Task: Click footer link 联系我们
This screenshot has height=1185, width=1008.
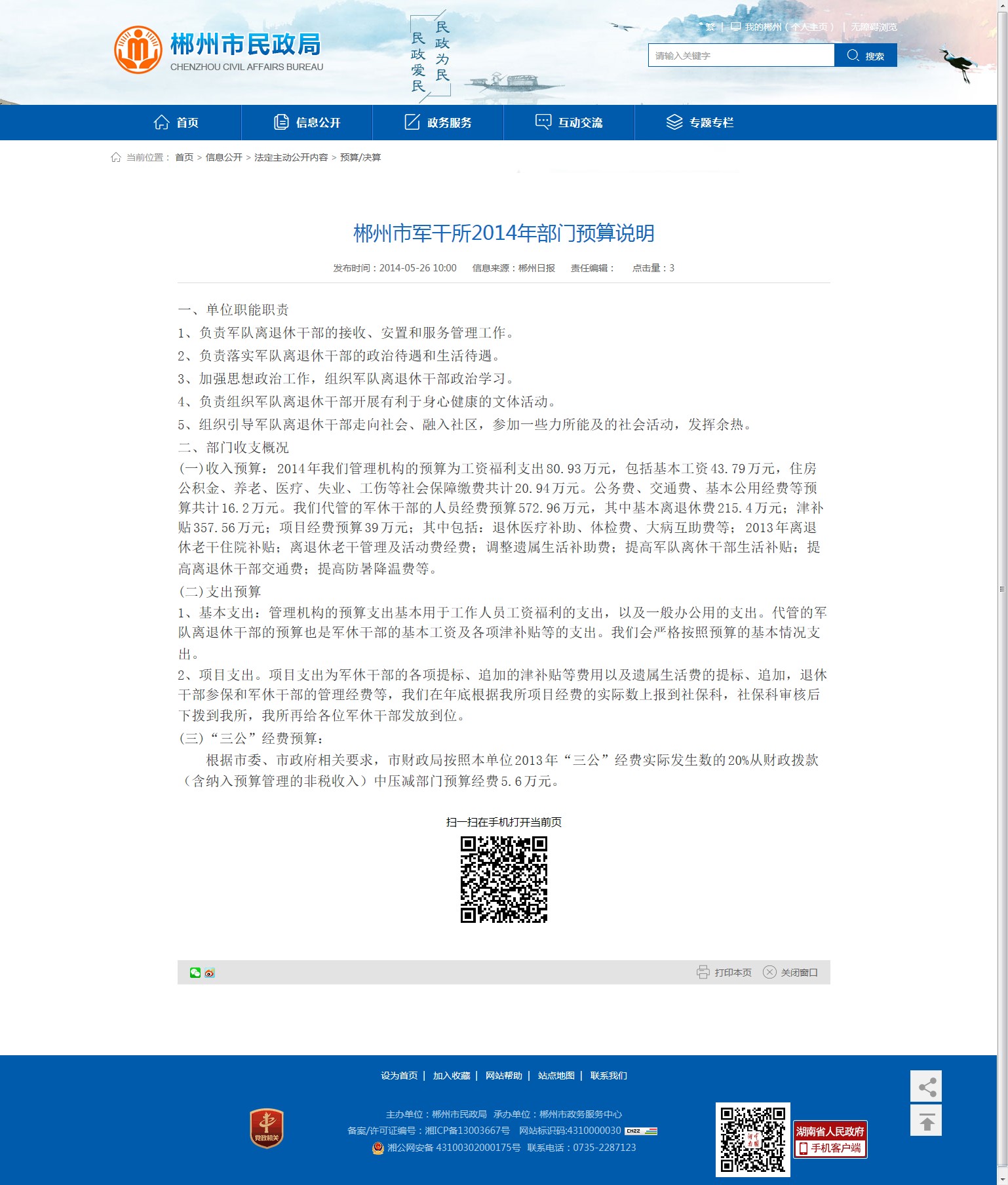Action: coord(609,1076)
